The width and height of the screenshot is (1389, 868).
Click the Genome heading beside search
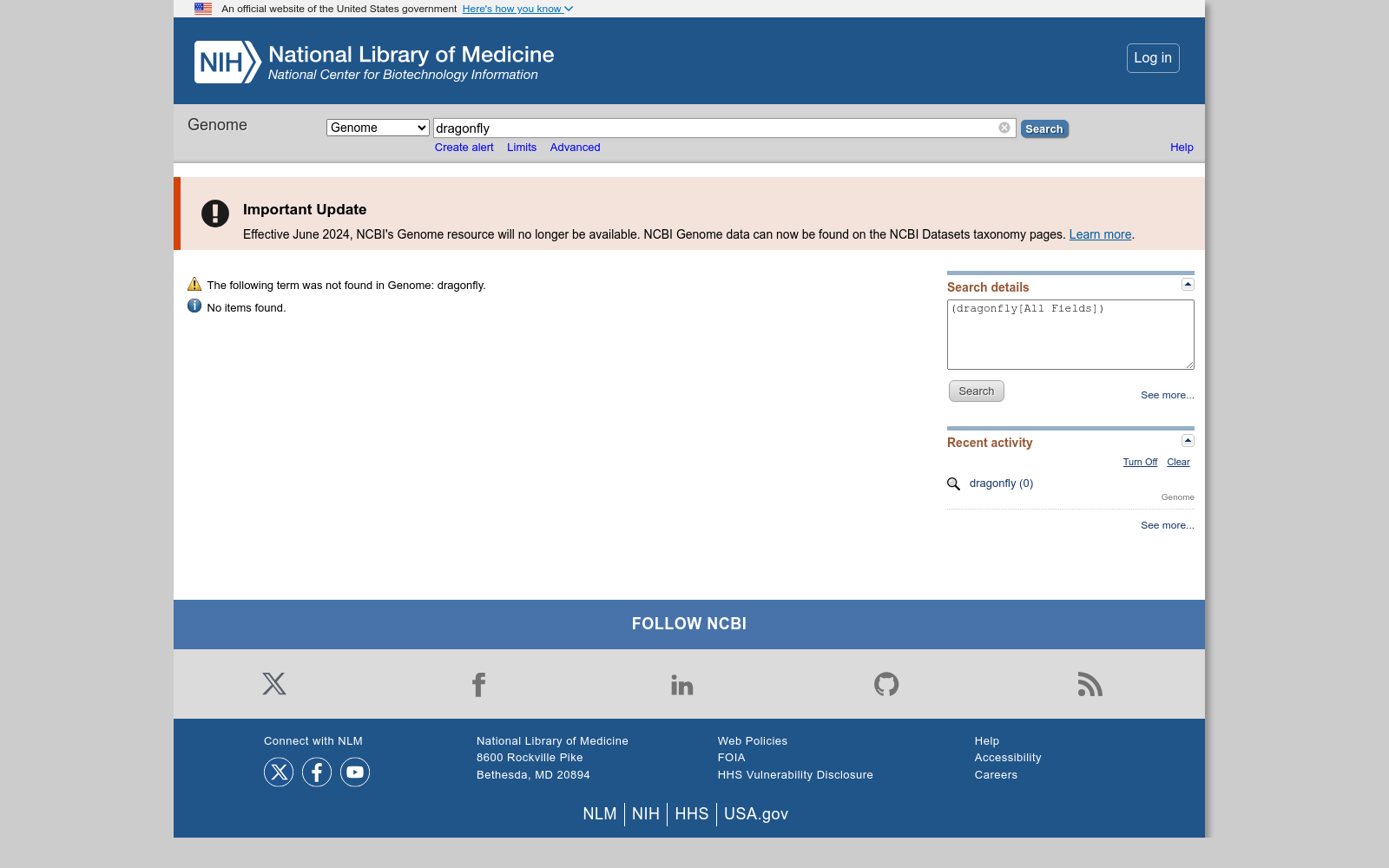(217, 125)
